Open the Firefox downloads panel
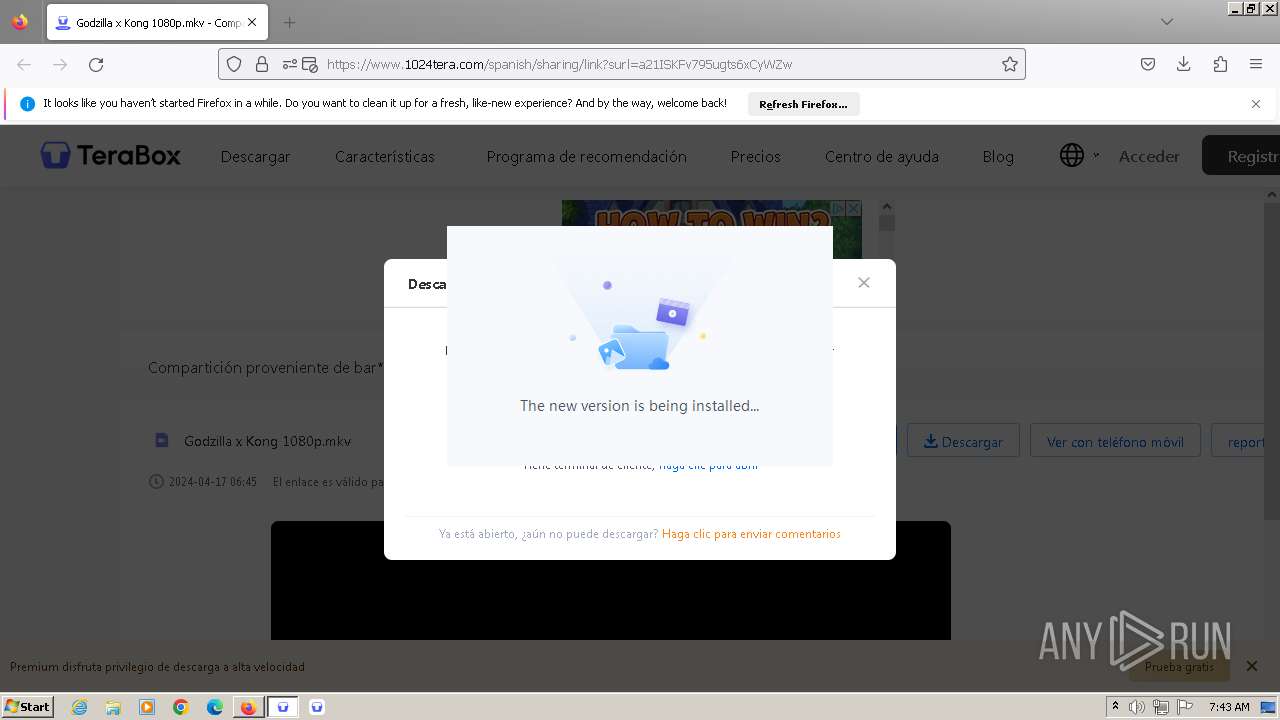Screen dimensions: 1280x720 pos(1184,64)
